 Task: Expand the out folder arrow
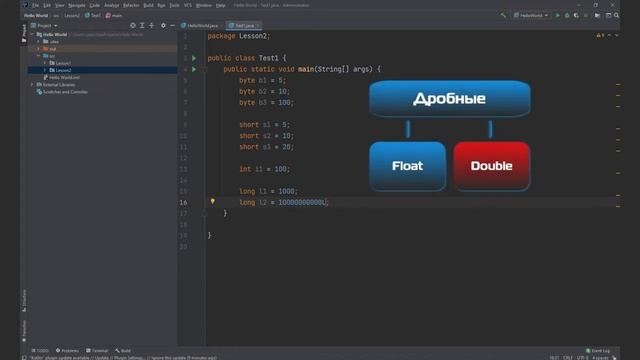point(39,49)
